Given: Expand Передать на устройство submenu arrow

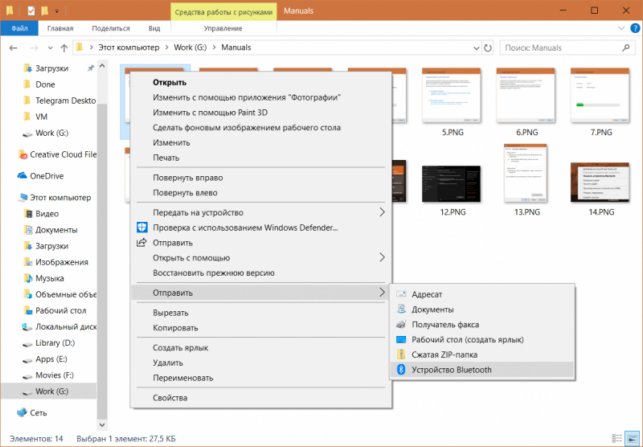Looking at the screenshot, I should pyautogui.click(x=382, y=212).
